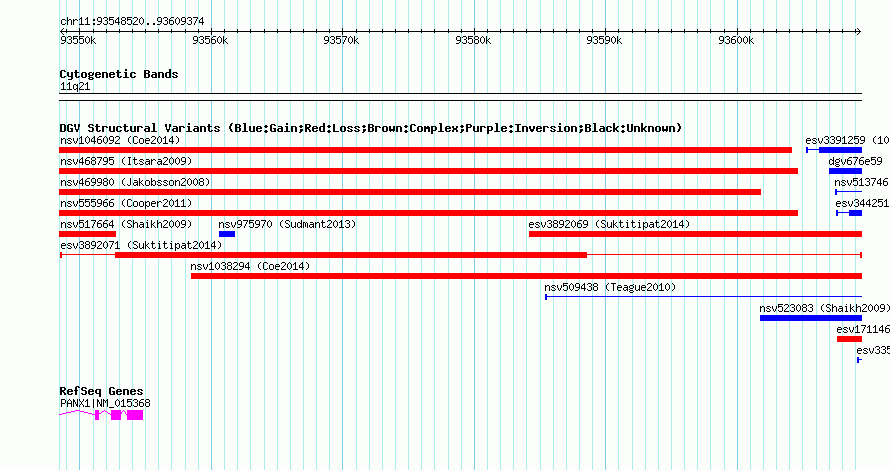Click the nsv1046092 (Coe2014) red variant bar

425,150
